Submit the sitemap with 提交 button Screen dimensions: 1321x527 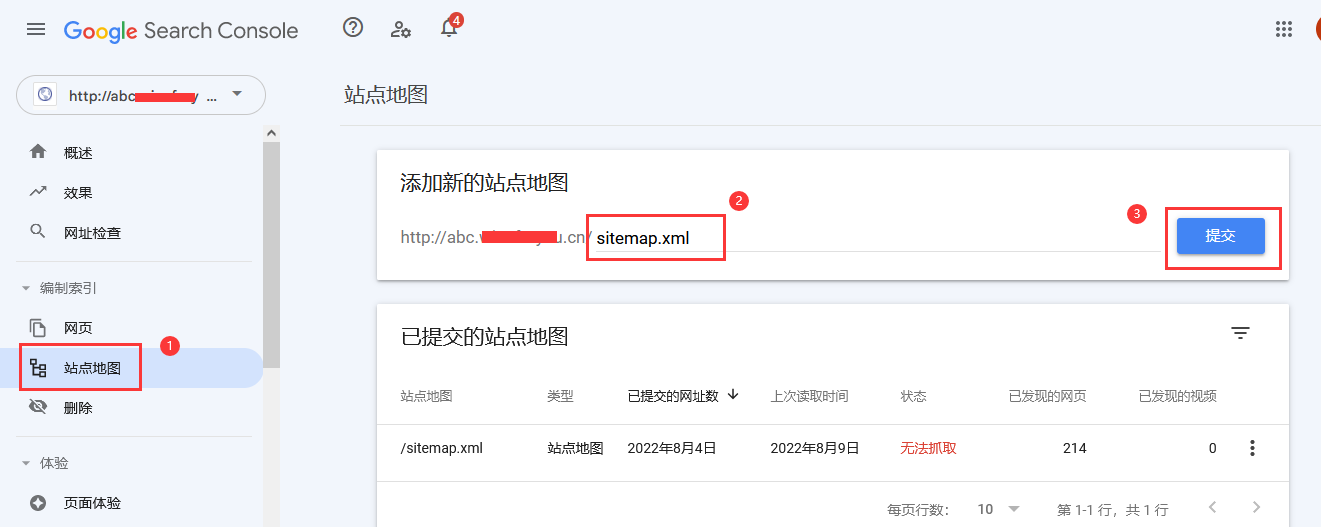(x=1221, y=236)
